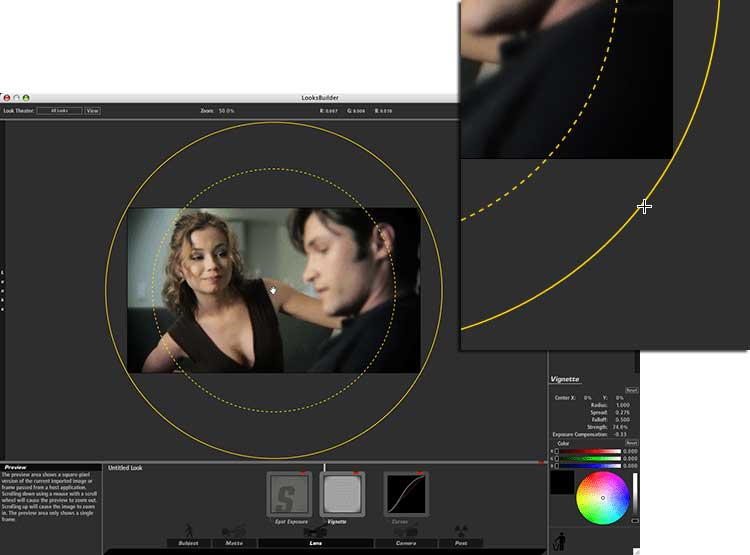This screenshot has height=555, width=750.
Task: Click the walking figure Subject icon
Action: 189,531
